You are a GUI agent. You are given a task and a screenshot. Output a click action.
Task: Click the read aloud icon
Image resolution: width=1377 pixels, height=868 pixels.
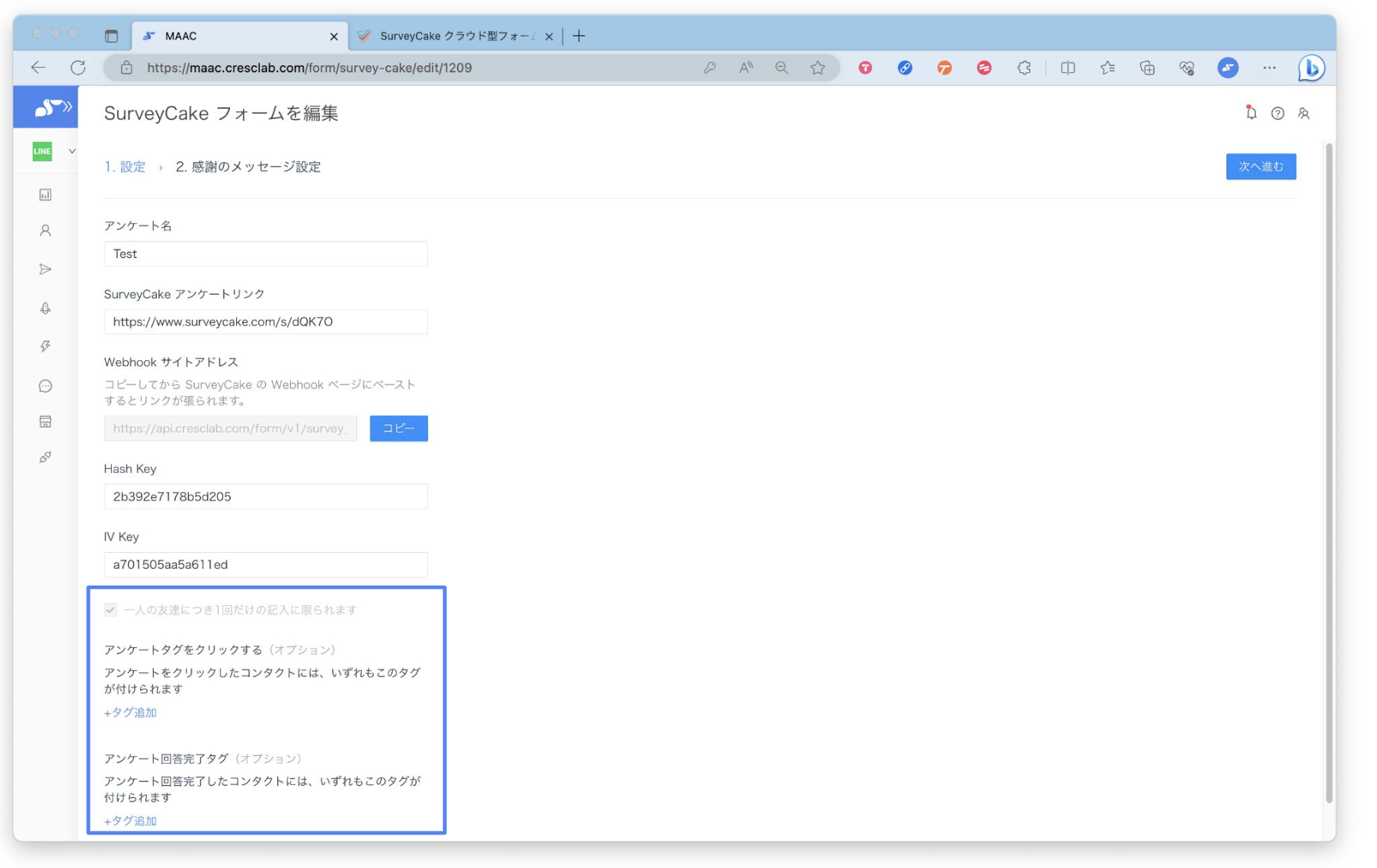(x=746, y=68)
